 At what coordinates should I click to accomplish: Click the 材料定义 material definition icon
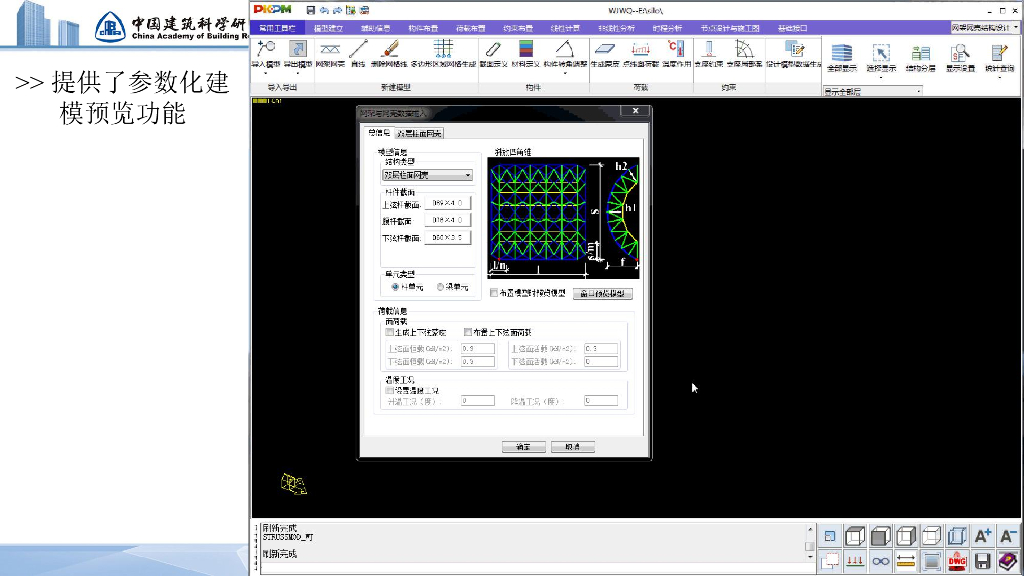pyautogui.click(x=527, y=52)
